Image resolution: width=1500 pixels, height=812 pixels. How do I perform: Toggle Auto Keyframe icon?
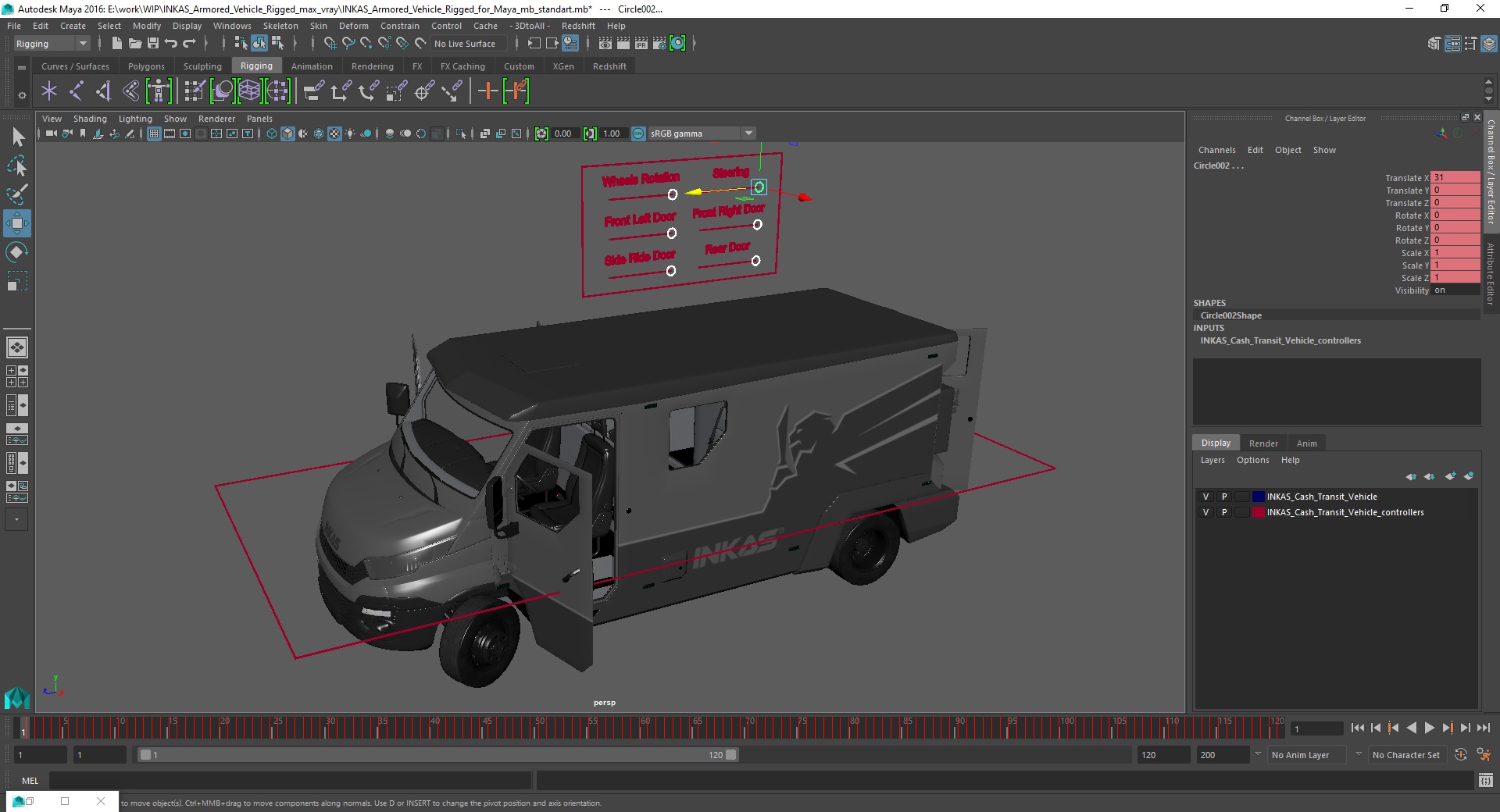tap(1461, 755)
